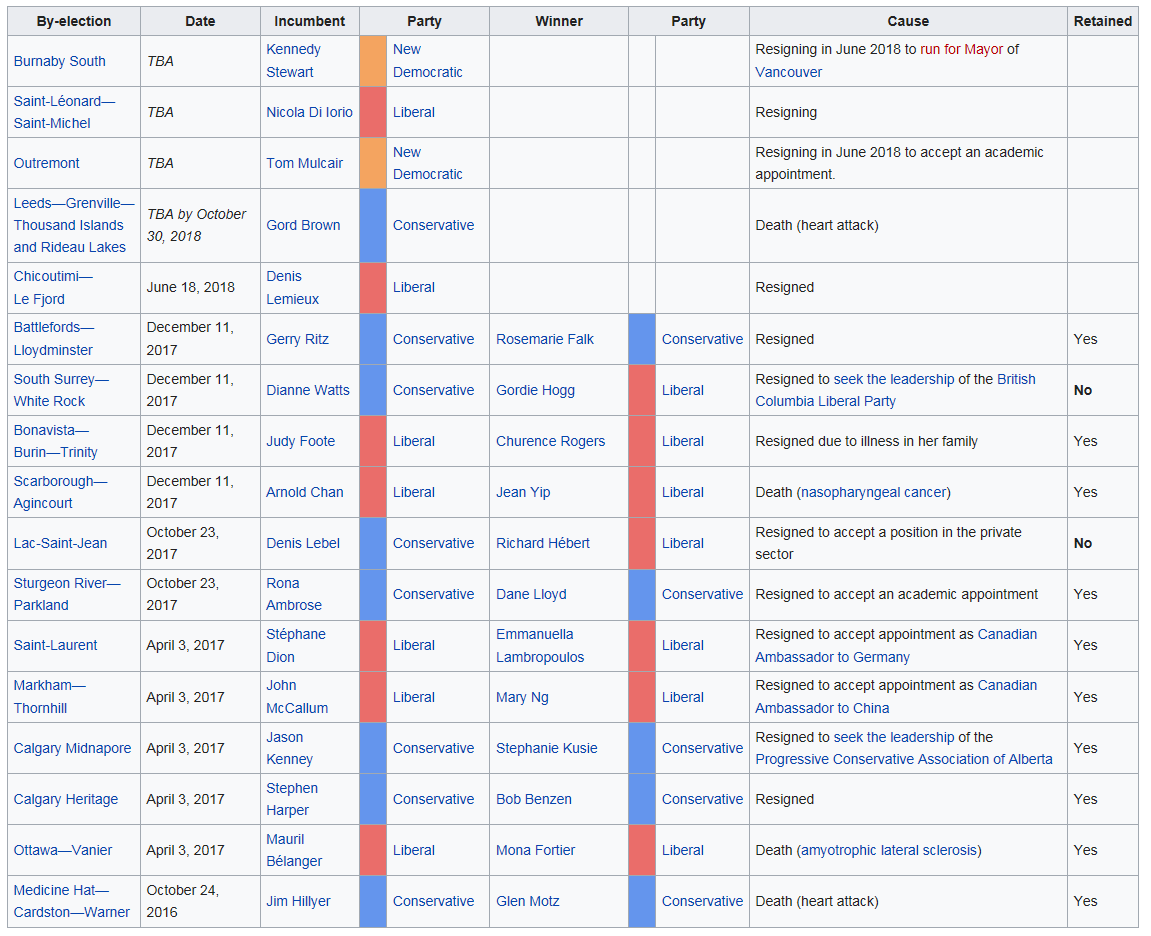The height and width of the screenshot is (936, 1151).
Task: Open the Lac-Saint-Jean by-election link
Action: pos(60,543)
